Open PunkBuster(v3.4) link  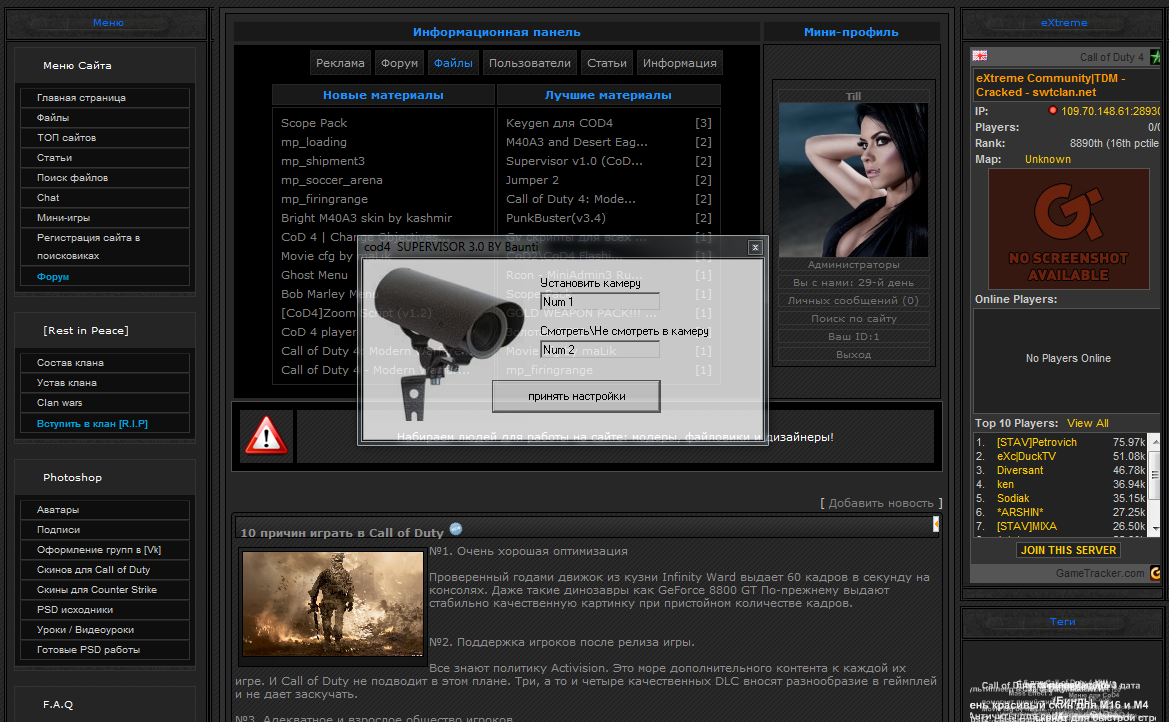pos(555,218)
